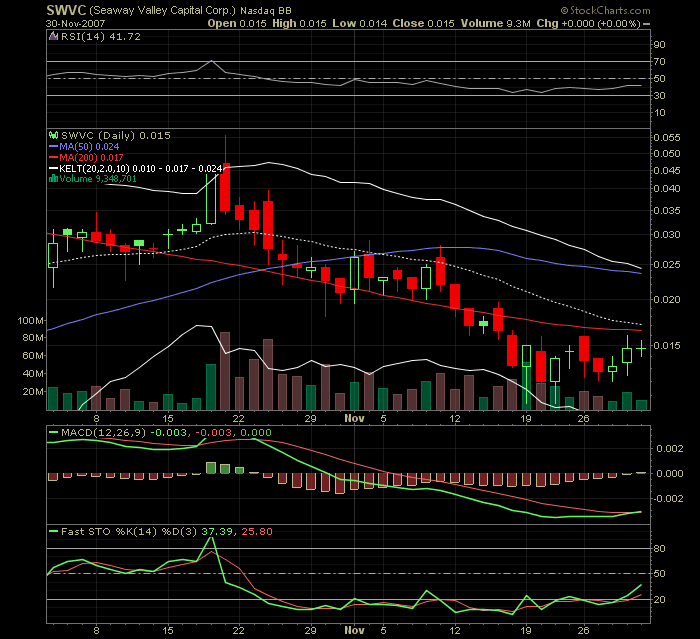Click the Nov label under the Fast STO panel
Image resolution: width=700 pixels, height=639 pixels.
tap(354, 631)
